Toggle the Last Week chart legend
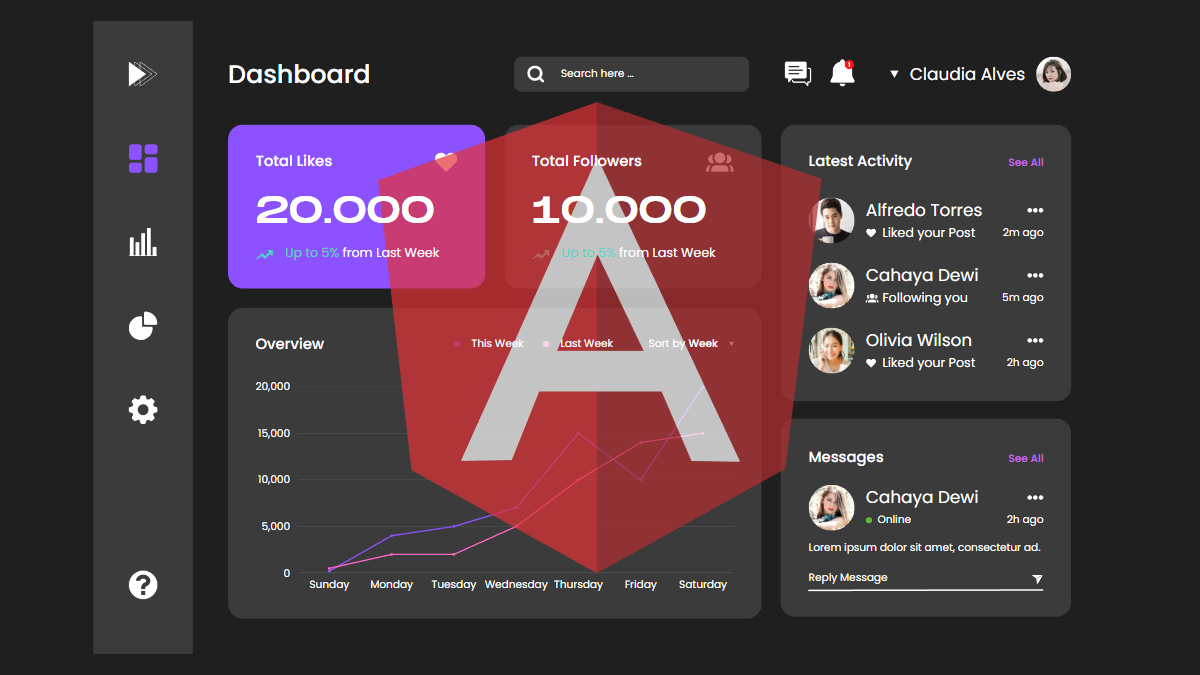Screen dimensions: 1200x675 click(x=579, y=343)
